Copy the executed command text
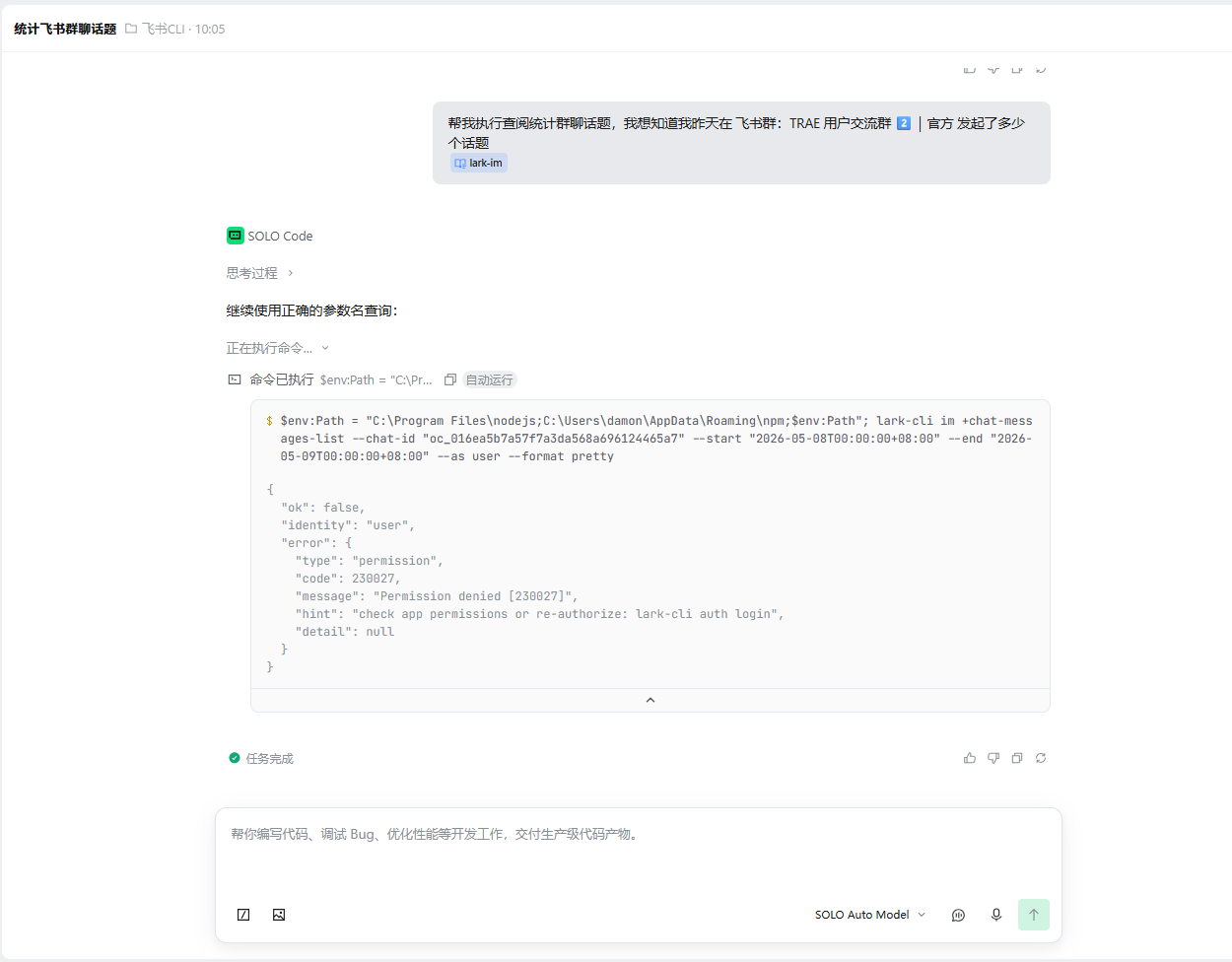The height and width of the screenshot is (962, 1232). click(449, 379)
